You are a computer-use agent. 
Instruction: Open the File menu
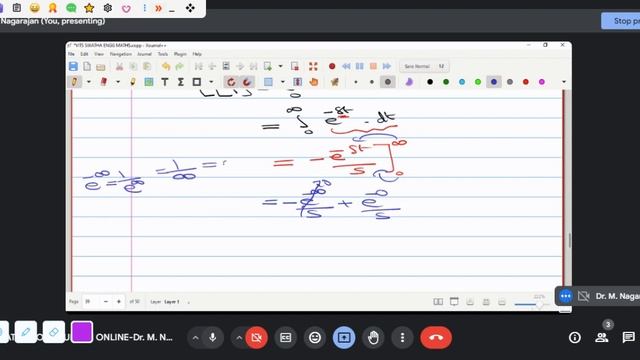(x=71, y=54)
